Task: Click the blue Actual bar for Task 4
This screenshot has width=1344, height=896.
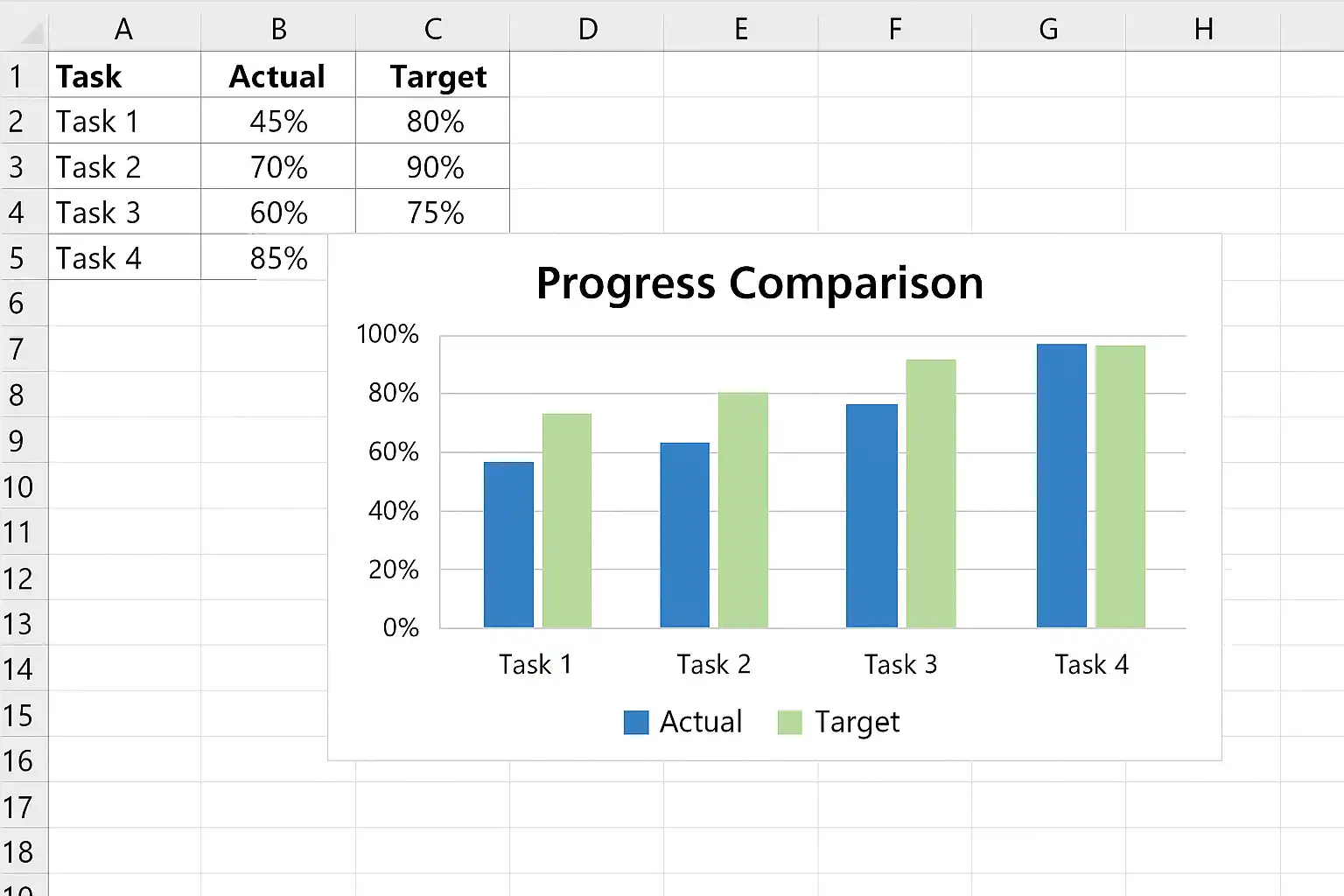Action: pos(1061,486)
